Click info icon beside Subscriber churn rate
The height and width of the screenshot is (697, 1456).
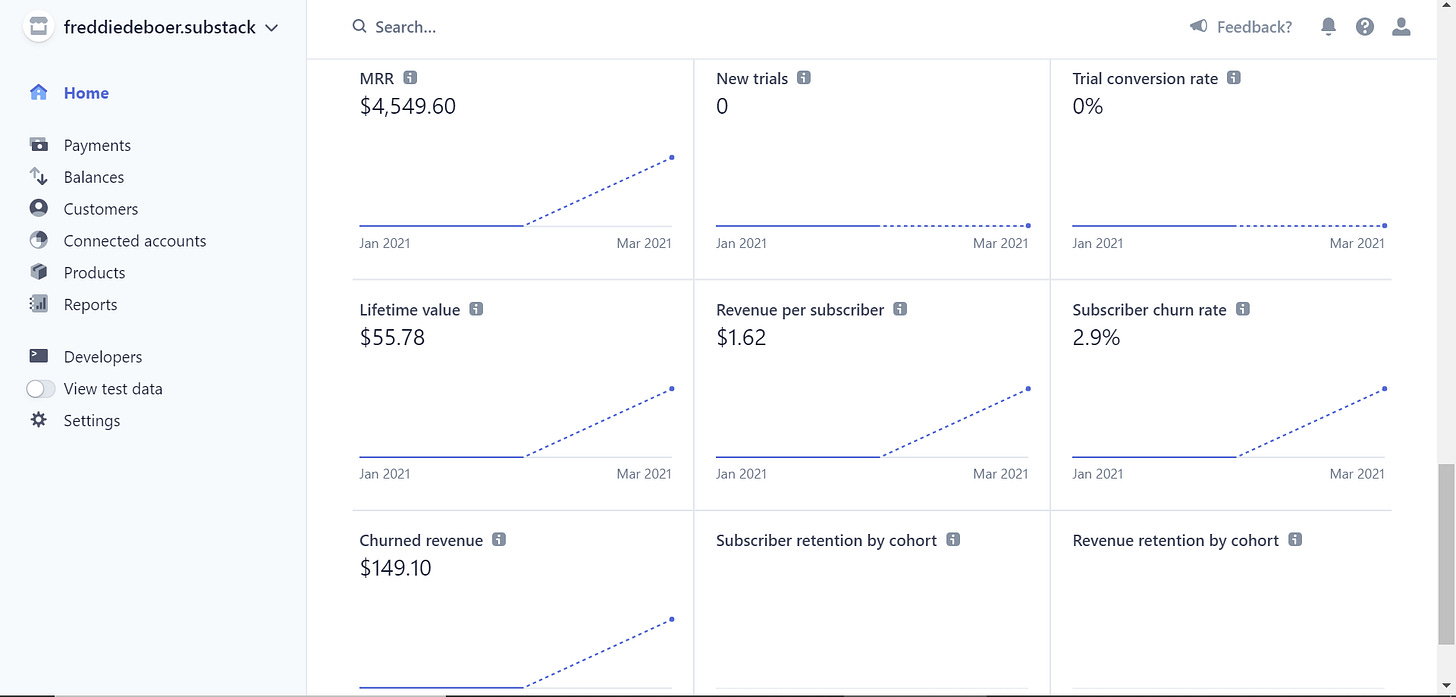(1243, 310)
